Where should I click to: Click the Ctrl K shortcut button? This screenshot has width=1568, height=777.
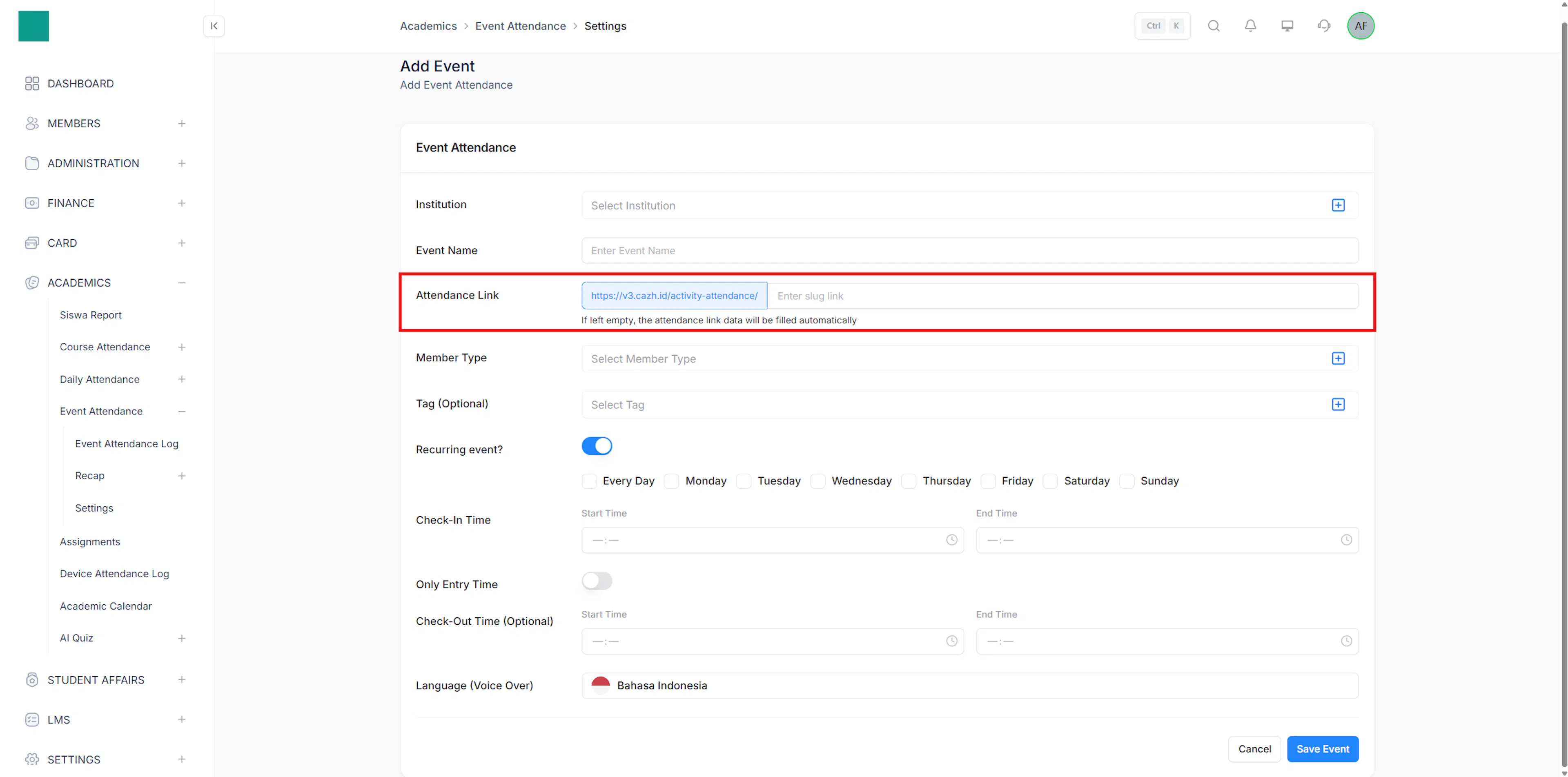click(x=1163, y=26)
